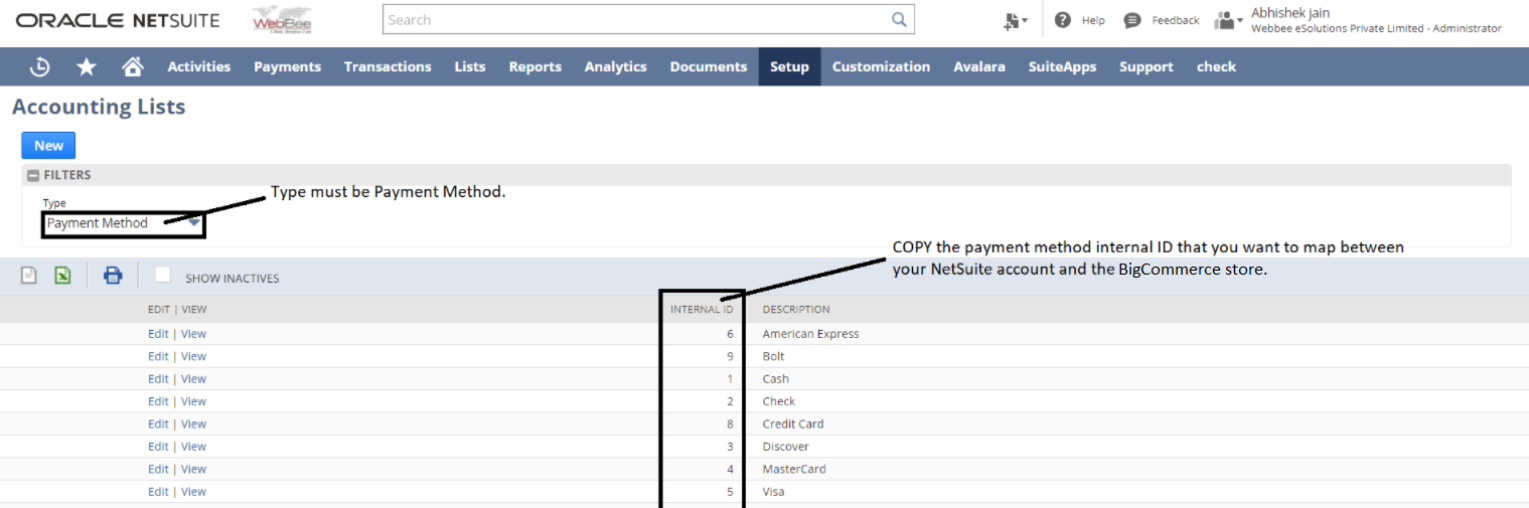Open the user role switcher dropdown
This screenshot has height=508, width=1529.
(1229, 20)
